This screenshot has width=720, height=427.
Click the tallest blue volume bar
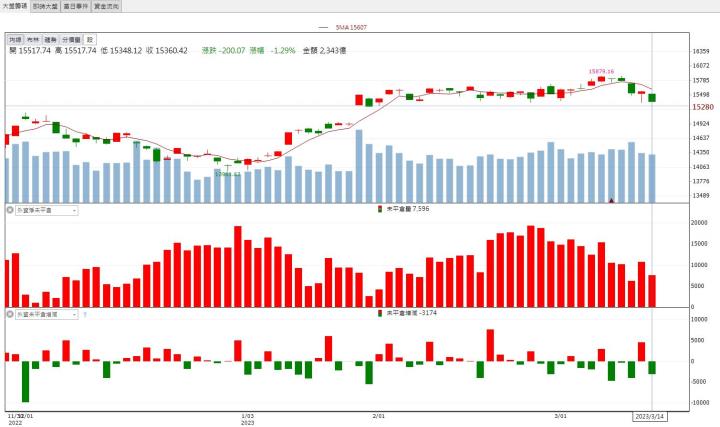(x=359, y=166)
